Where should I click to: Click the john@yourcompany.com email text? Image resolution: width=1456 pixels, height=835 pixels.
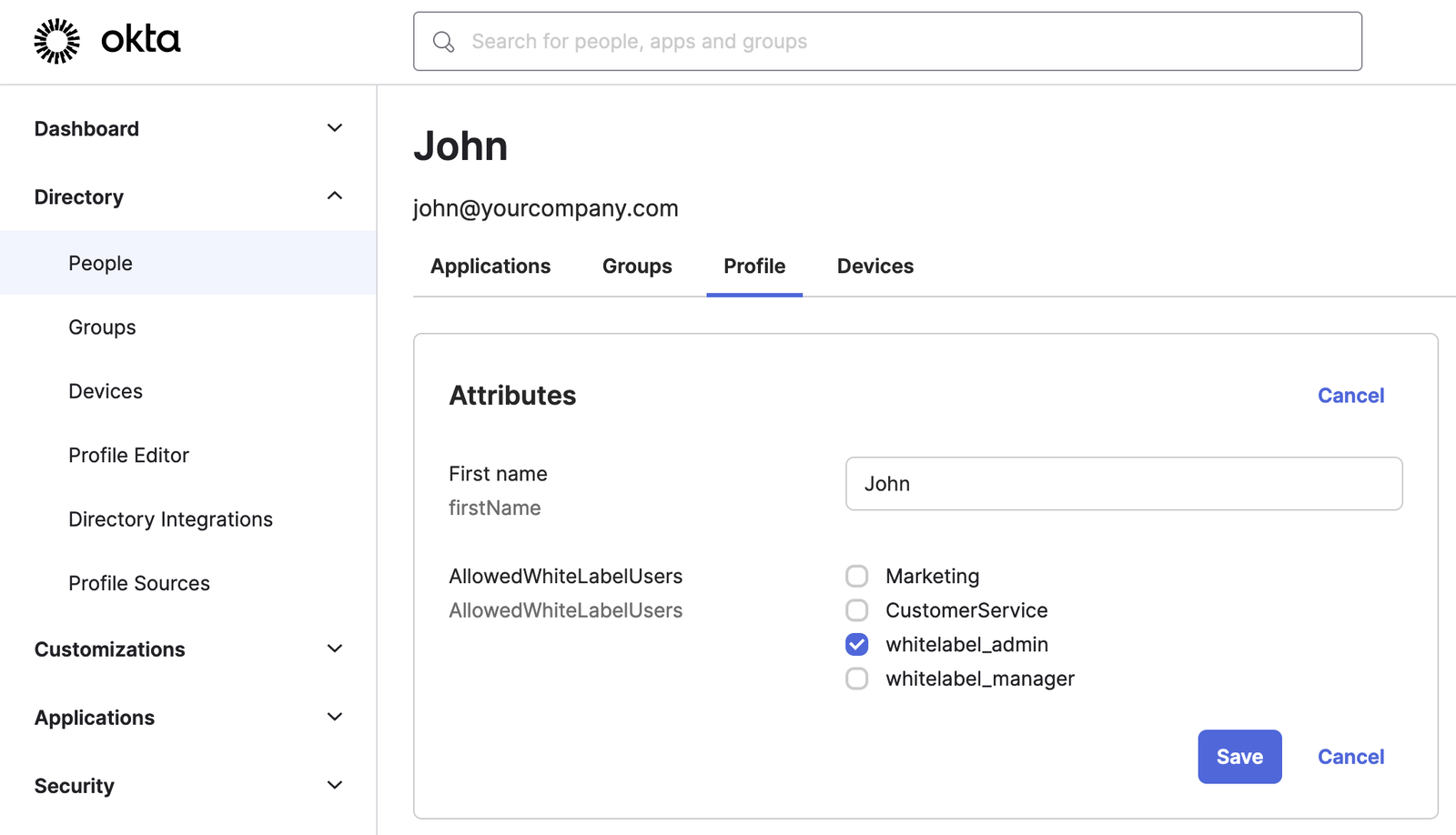pos(546,208)
